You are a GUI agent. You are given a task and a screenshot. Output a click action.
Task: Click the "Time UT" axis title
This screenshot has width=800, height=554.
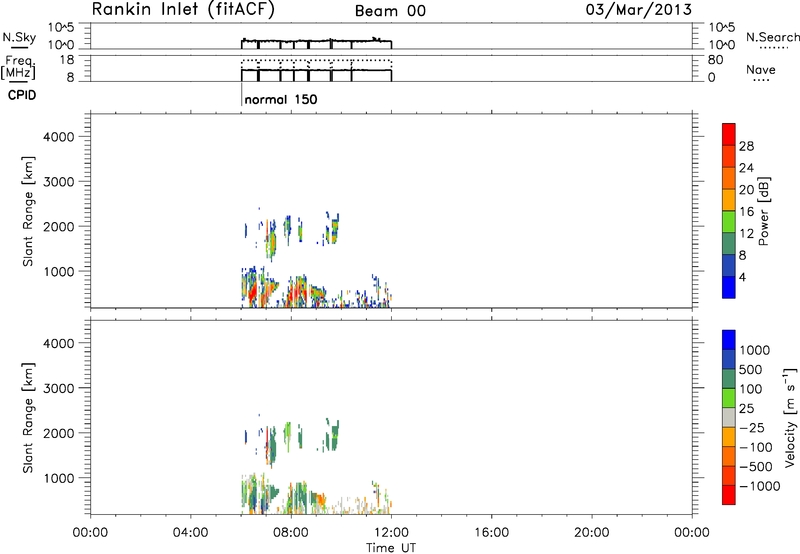coord(391,548)
